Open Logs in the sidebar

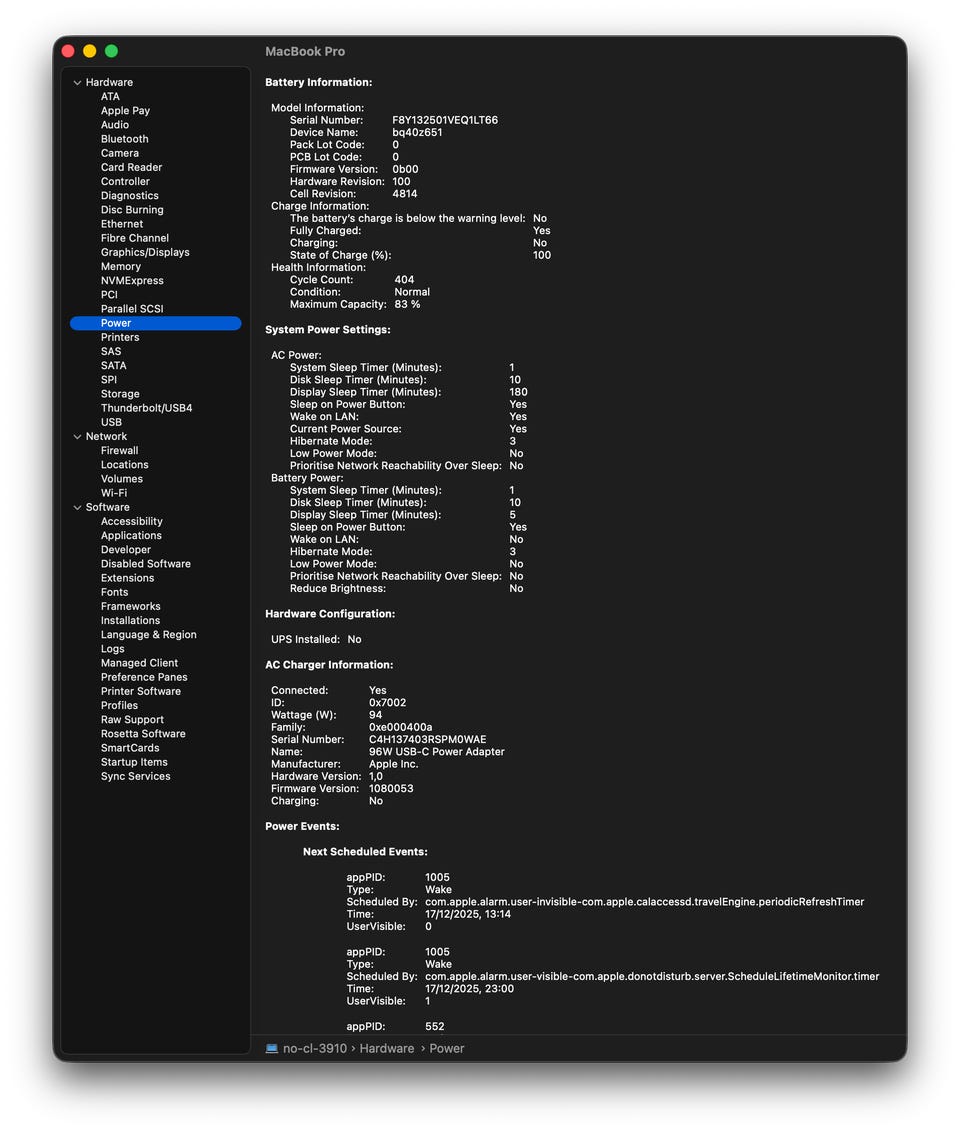click(113, 649)
